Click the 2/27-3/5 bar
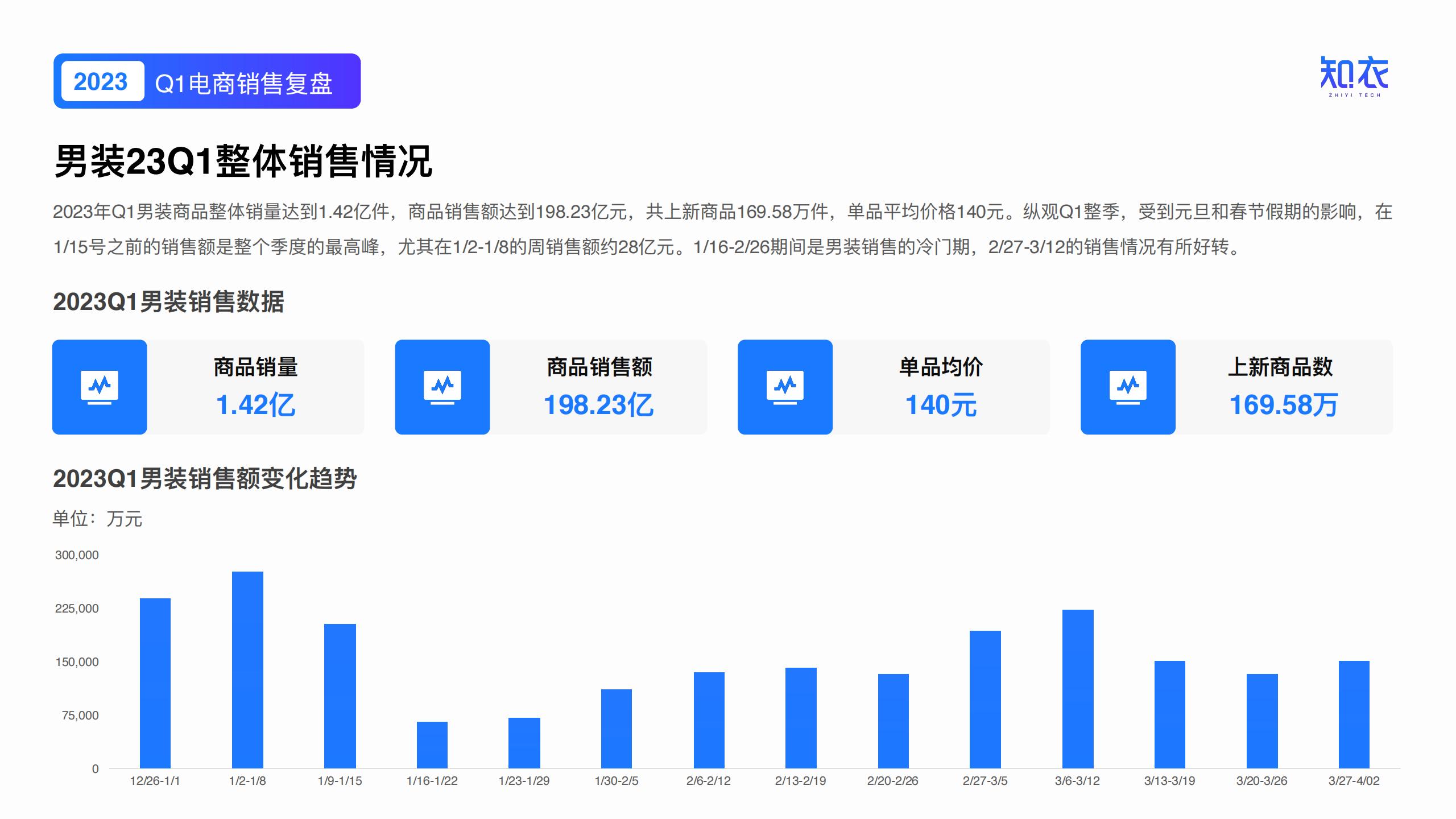Viewport: 1456px width, 819px height. 985,699
